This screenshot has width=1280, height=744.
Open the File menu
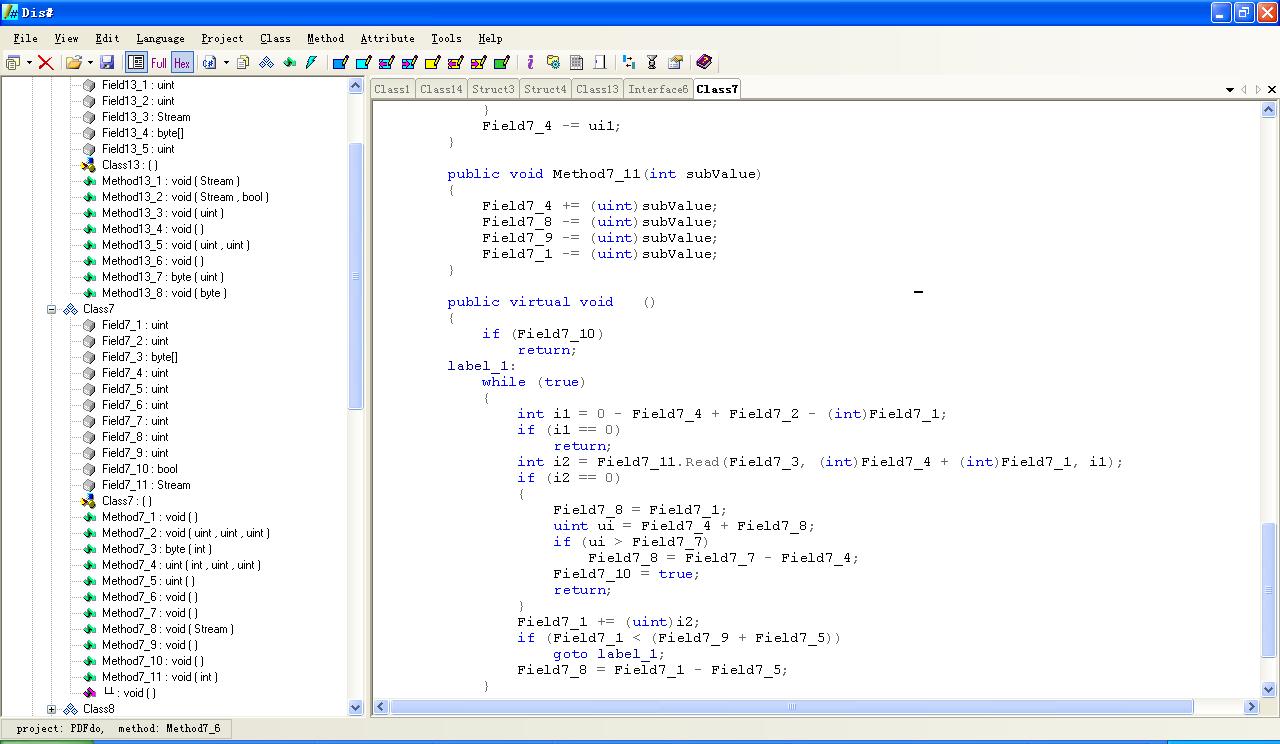26,38
